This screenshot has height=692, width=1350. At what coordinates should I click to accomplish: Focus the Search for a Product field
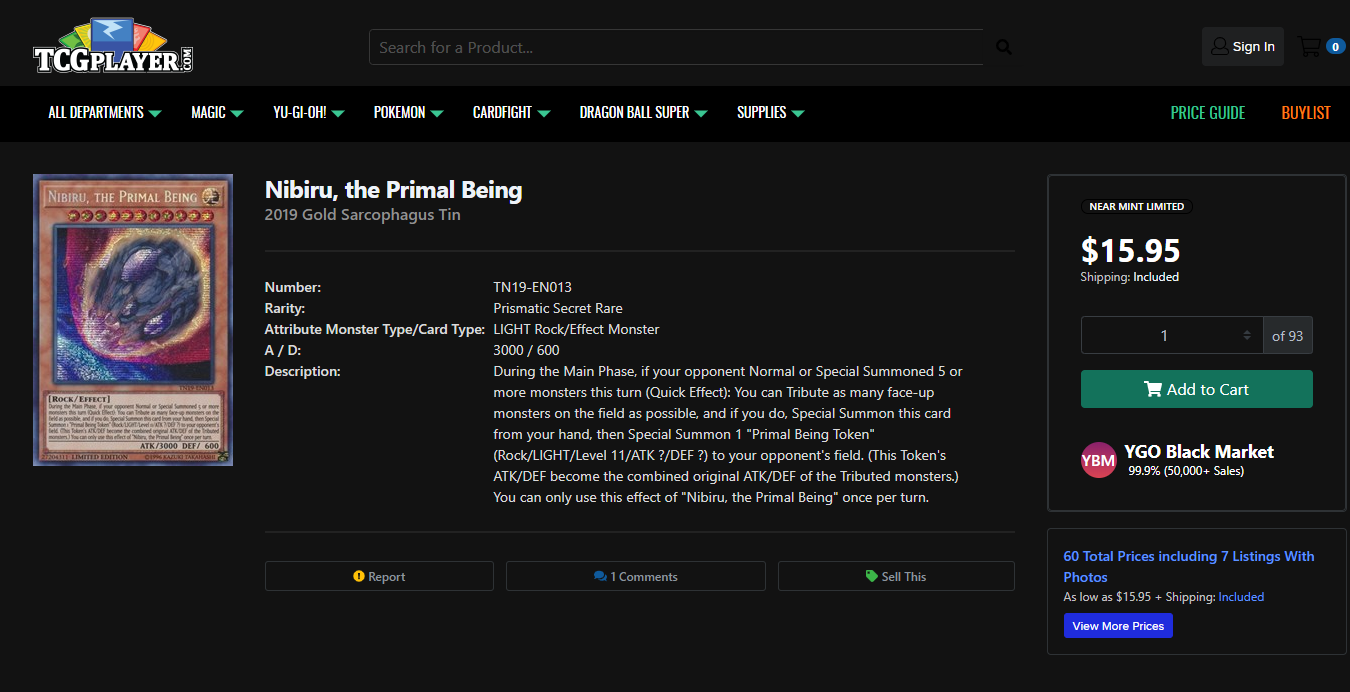676,47
